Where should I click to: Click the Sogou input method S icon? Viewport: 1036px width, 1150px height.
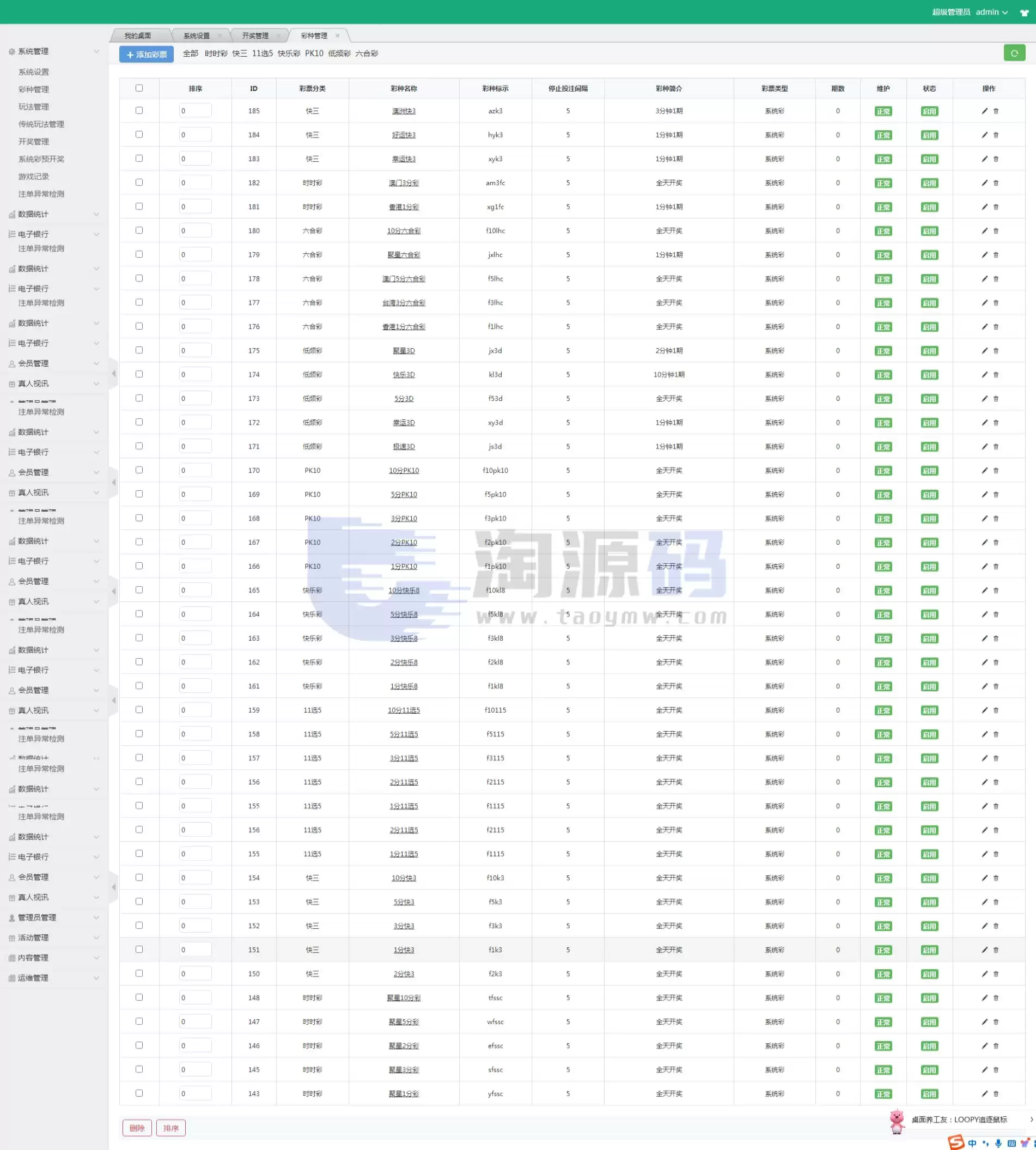coord(956,1142)
